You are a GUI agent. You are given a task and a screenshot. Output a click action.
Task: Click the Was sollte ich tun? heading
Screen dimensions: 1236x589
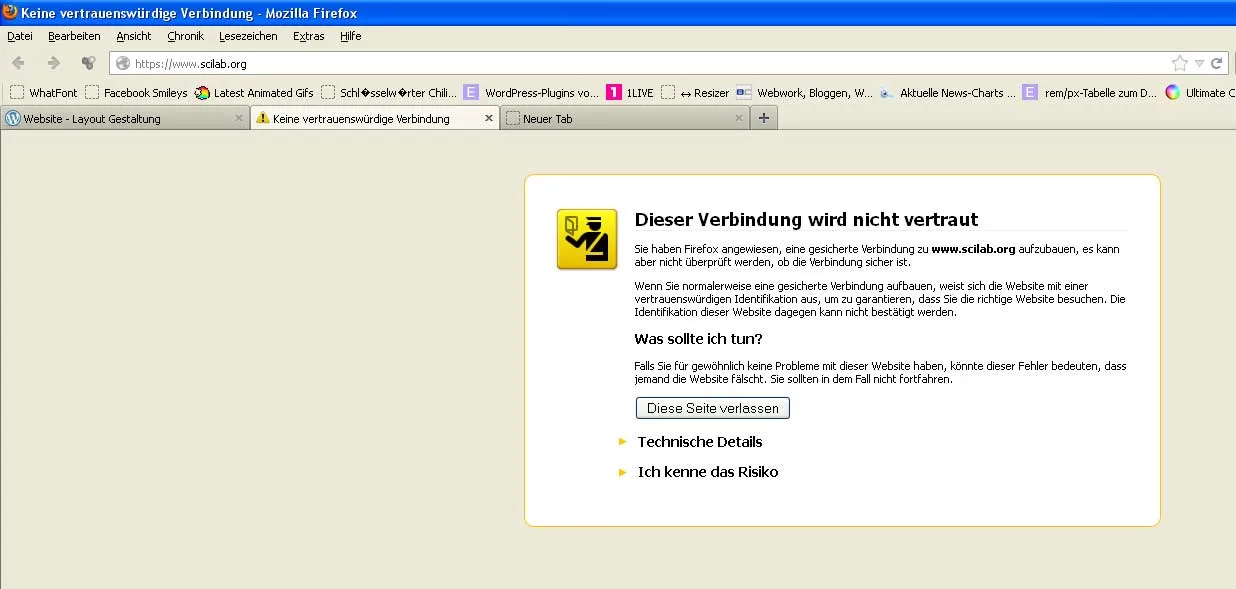click(x=698, y=339)
